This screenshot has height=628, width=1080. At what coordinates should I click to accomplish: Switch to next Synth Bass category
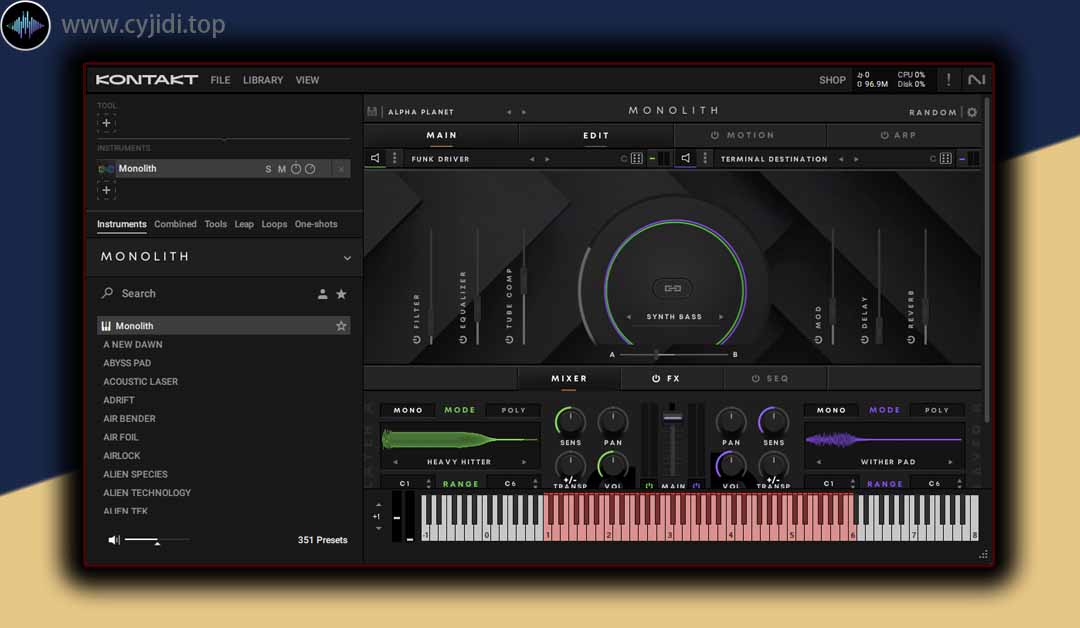tap(721, 317)
